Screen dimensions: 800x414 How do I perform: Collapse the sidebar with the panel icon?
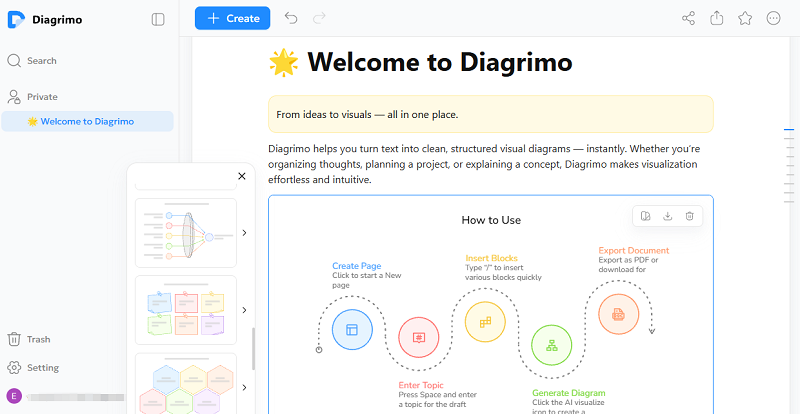158,19
